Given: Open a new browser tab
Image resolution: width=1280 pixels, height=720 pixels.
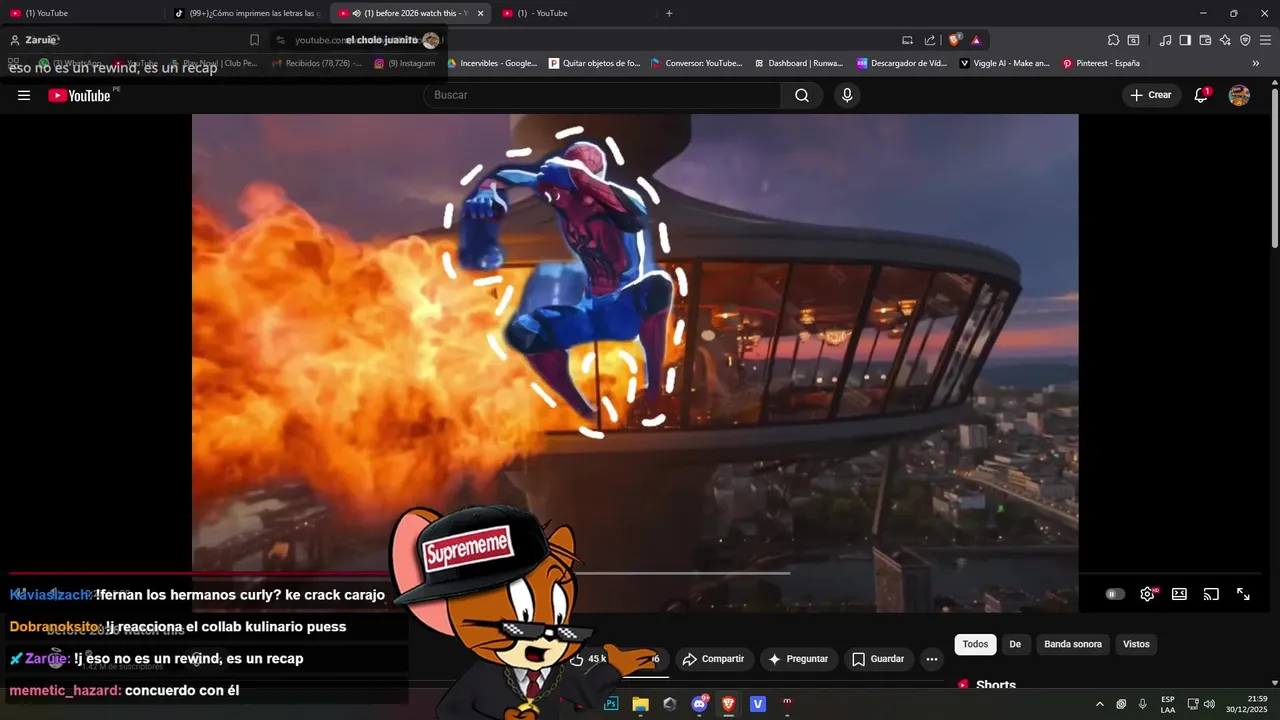Looking at the screenshot, I should click(x=669, y=13).
